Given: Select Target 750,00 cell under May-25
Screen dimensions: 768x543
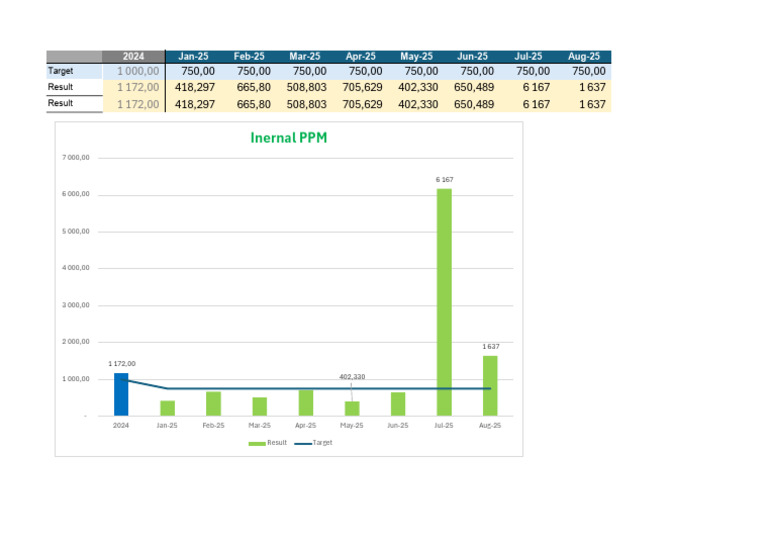Looking at the screenshot, I should tap(416, 71).
